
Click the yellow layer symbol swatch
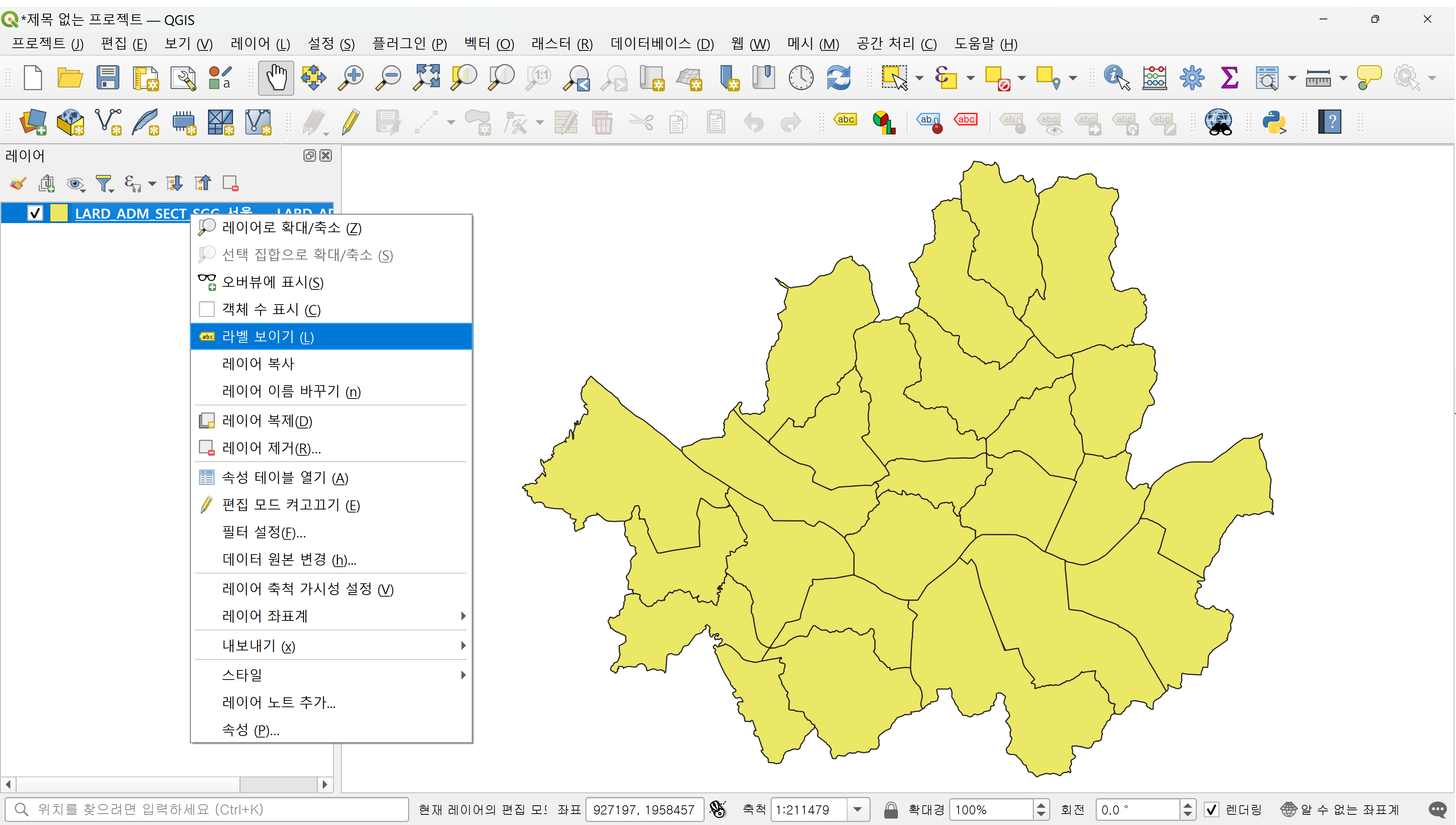pyautogui.click(x=59, y=213)
